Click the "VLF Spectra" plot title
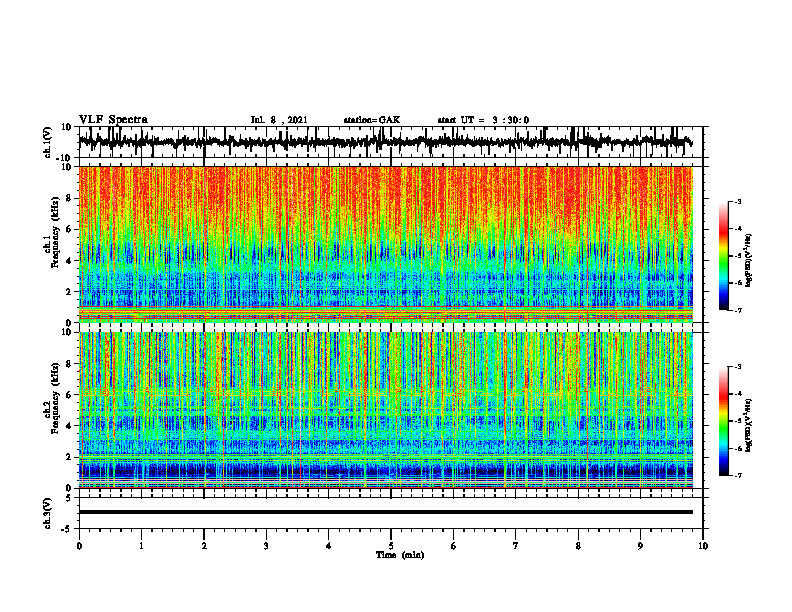The image size is (792, 612). pos(113,119)
